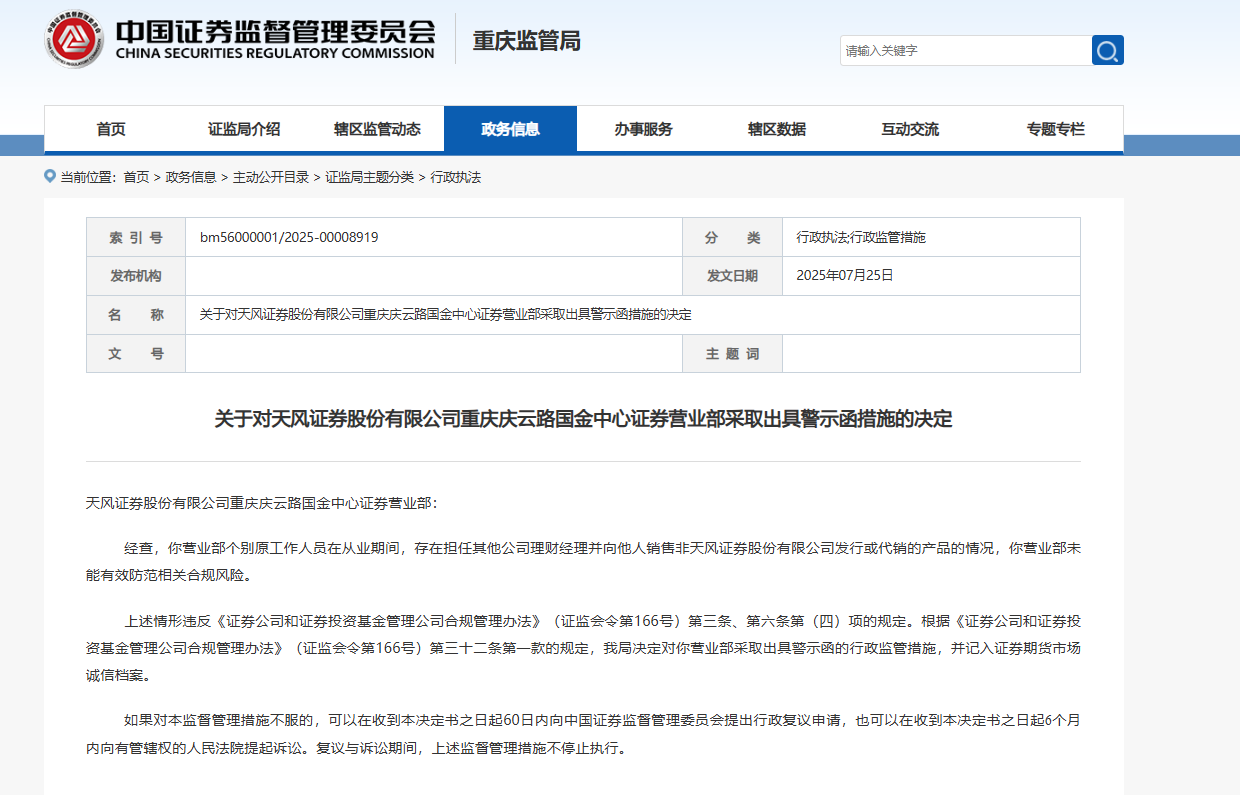This screenshot has height=795, width=1240.
Task: Click the CHINA SECURITIES REGULATORY COMMISSION text
Action: (x=276, y=53)
